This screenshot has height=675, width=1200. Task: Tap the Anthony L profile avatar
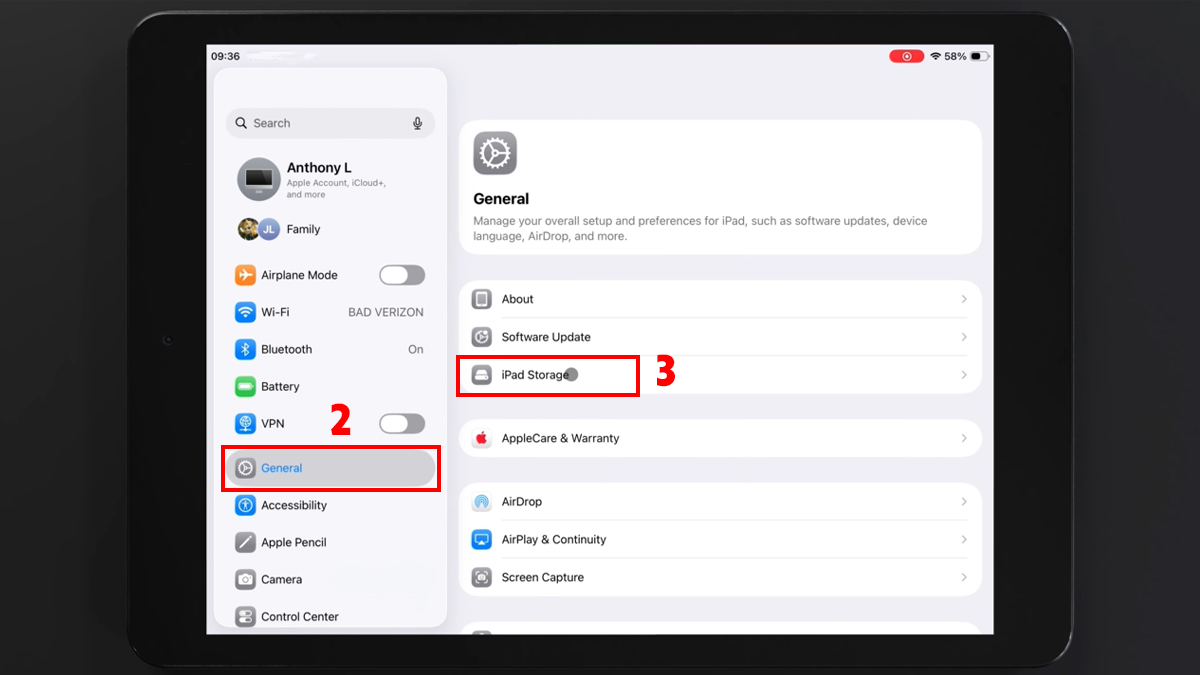click(259, 180)
